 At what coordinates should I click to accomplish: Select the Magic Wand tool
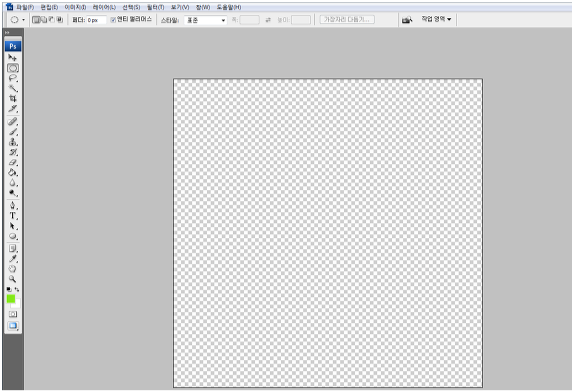click(x=13, y=88)
